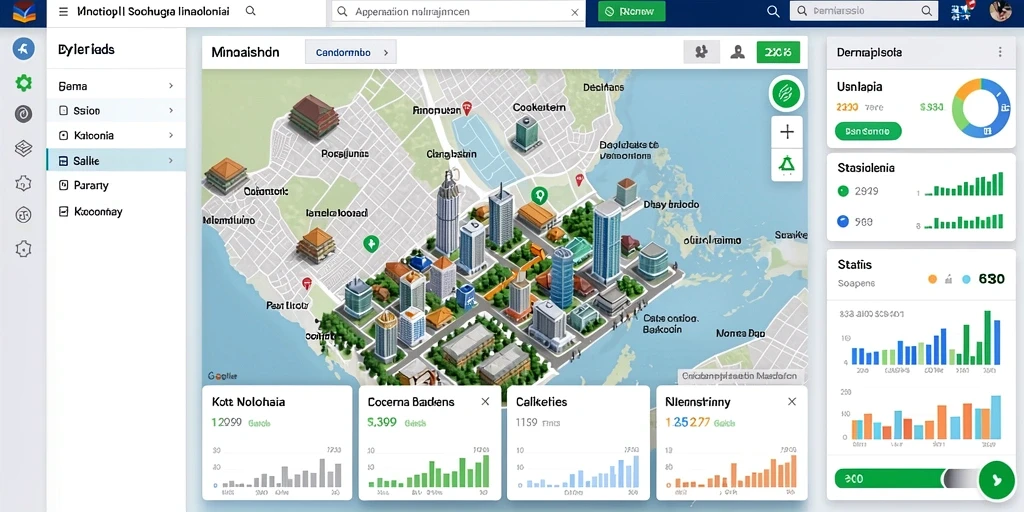Expand the Bema menu chevron
This screenshot has height=512, width=1024.
point(170,86)
